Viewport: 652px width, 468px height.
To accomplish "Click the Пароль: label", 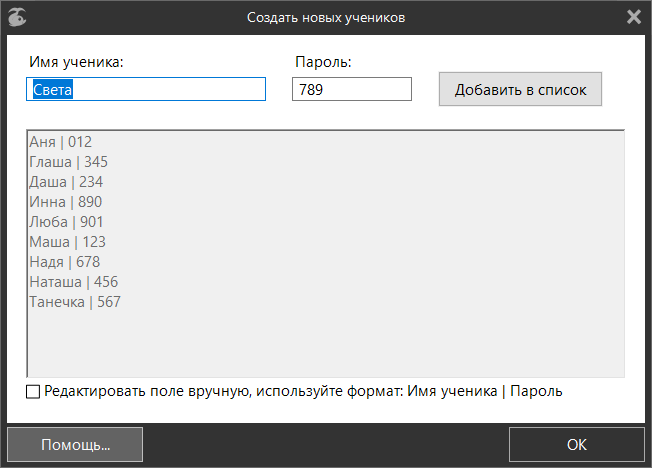I will click(324, 62).
